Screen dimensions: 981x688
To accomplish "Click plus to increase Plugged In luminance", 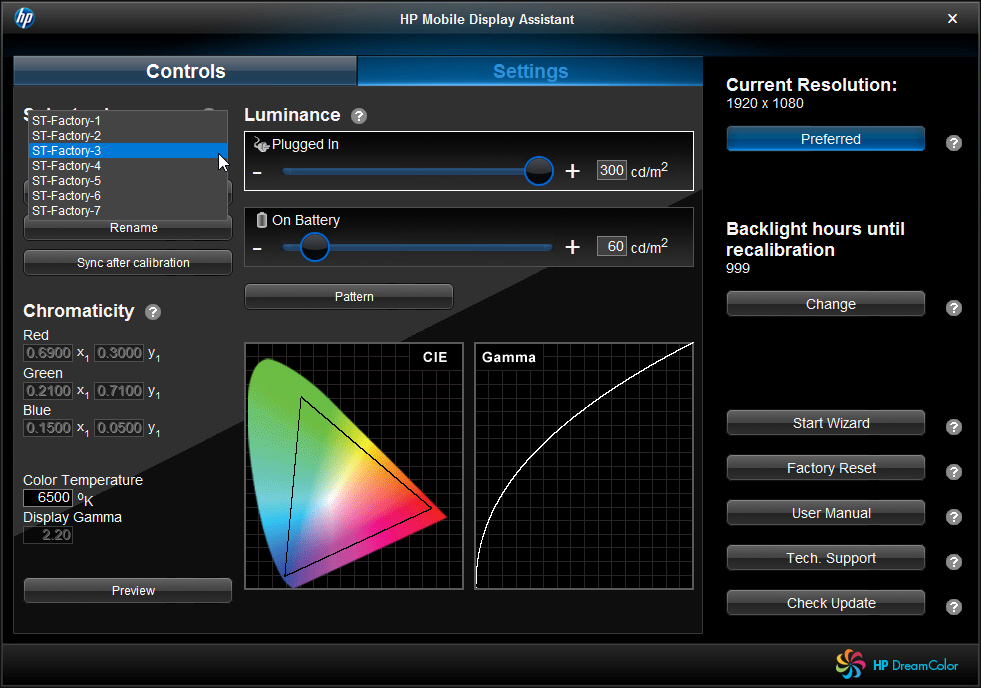I will [x=572, y=171].
